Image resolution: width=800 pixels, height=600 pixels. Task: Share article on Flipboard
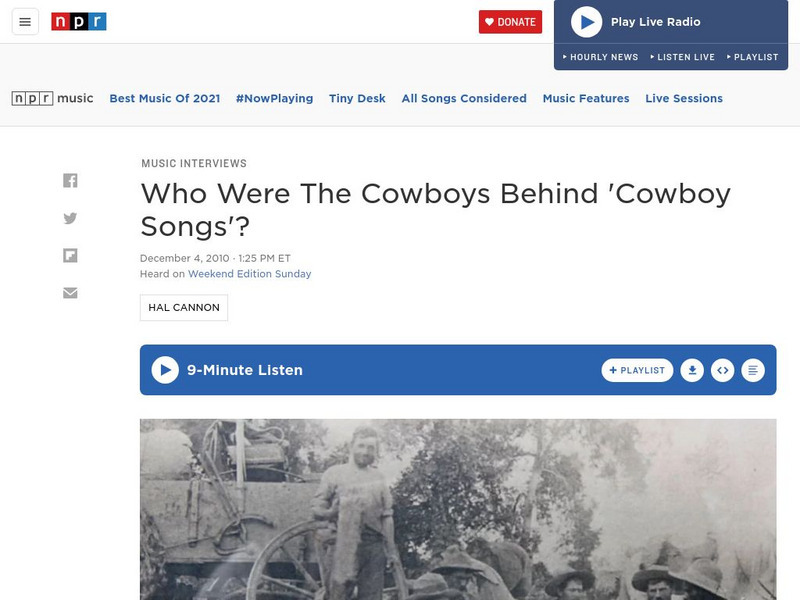pos(70,255)
